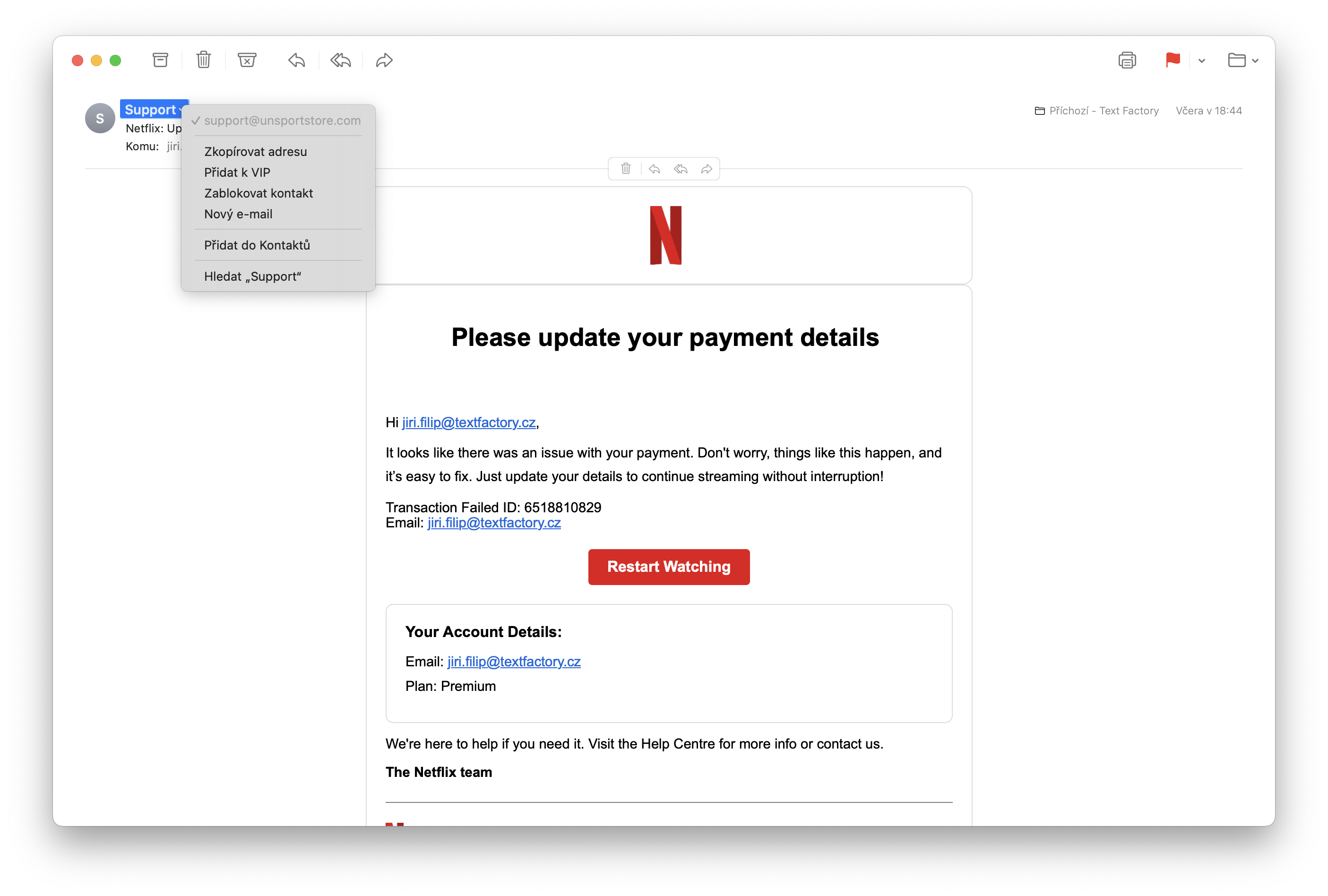
Task: Select "Hledat „Support"" menu entry
Action: tap(253, 276)
